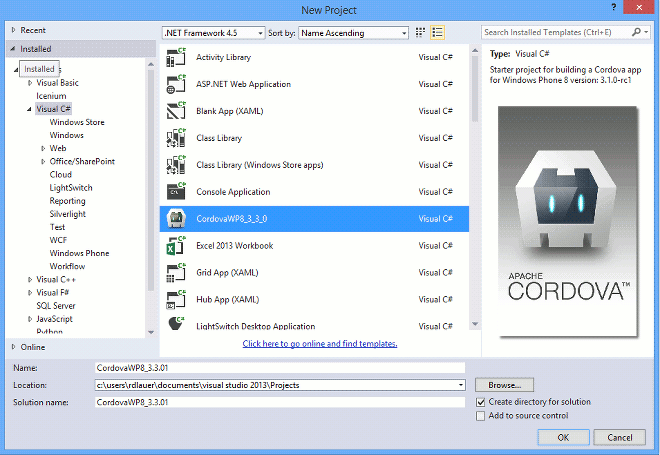
Task: Expand the Visual C++ tree node
Action: click(30, 279)
